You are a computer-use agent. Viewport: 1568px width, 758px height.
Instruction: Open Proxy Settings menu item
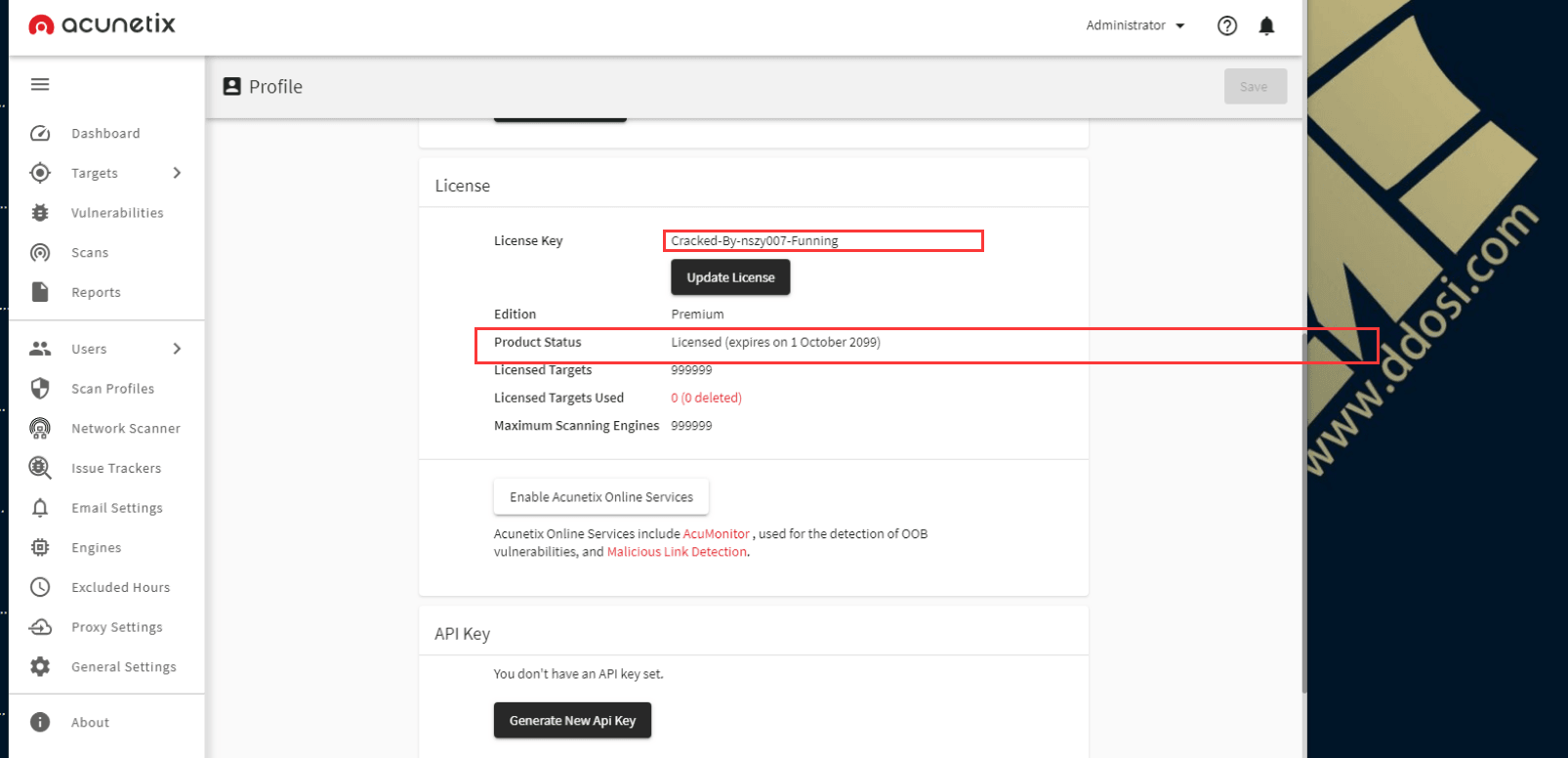[x=117, y=627]
